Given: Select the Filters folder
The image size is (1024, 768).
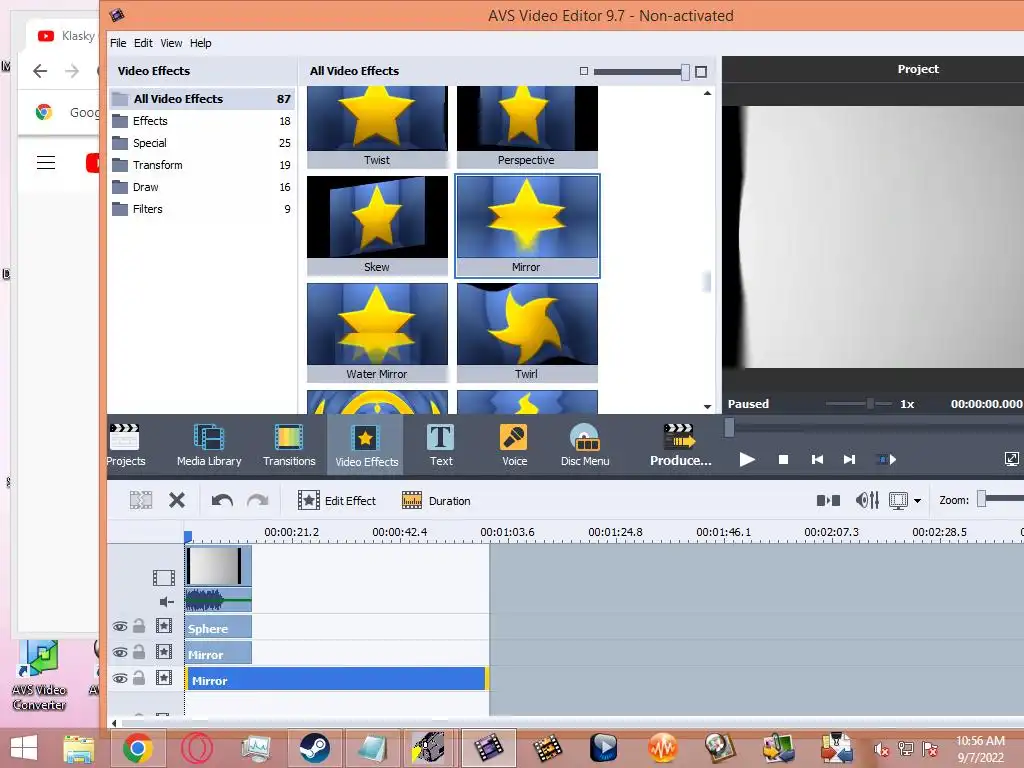Looking at the screenshot, I should pos(202,209).
